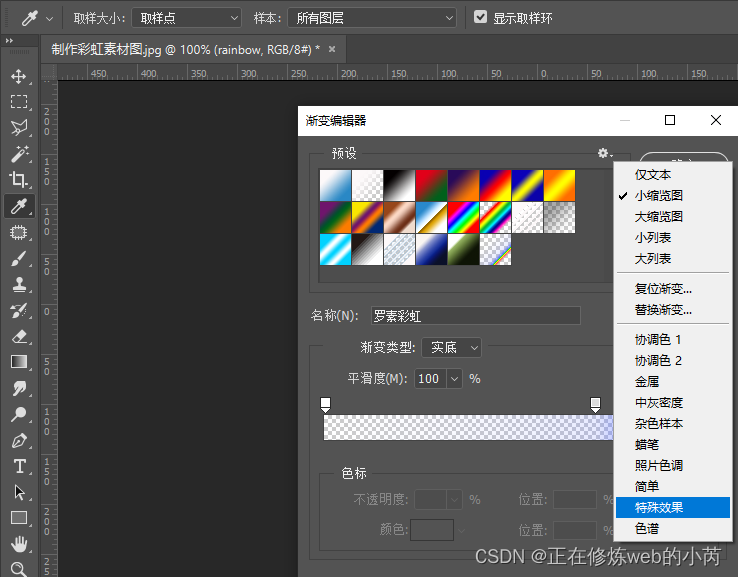Close the 制作彩虹素材图.jpg document tab
This screenshot has height=577, width=738.
[x=332, y=49]
